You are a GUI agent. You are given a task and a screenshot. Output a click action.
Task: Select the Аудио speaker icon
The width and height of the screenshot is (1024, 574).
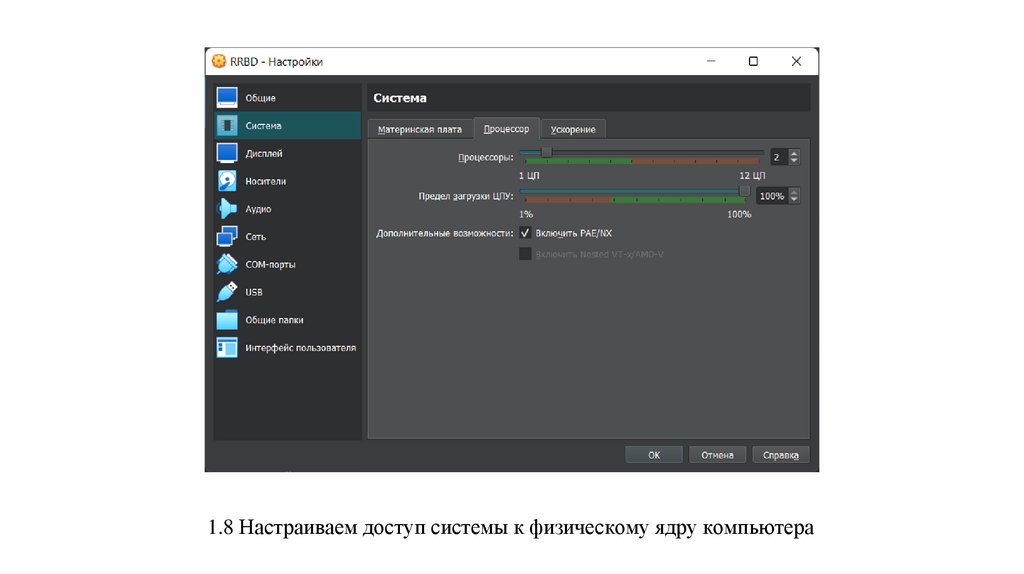click(x=227, y=209)
